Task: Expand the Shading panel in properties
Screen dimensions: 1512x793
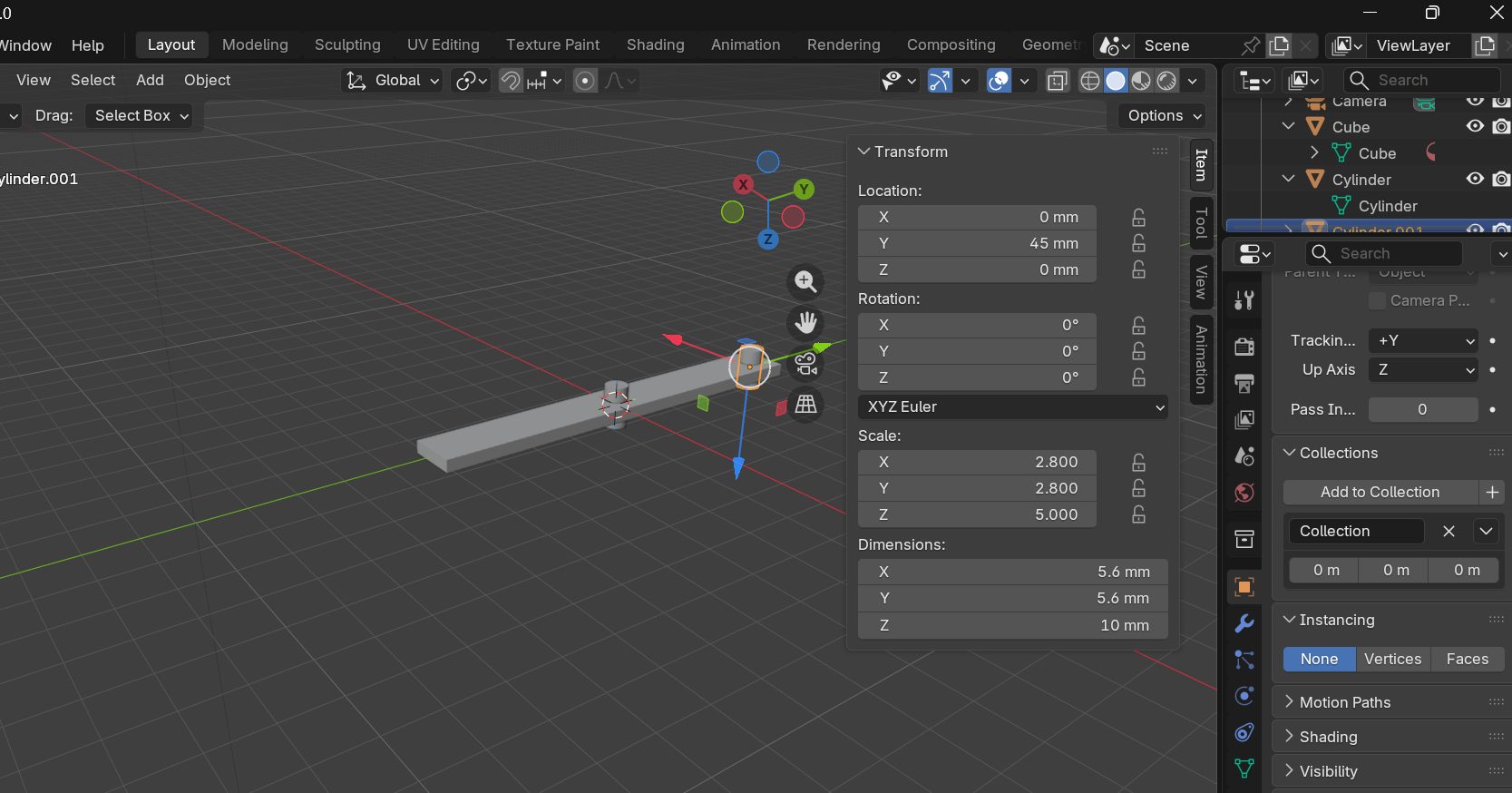Action: (1289, 737)
